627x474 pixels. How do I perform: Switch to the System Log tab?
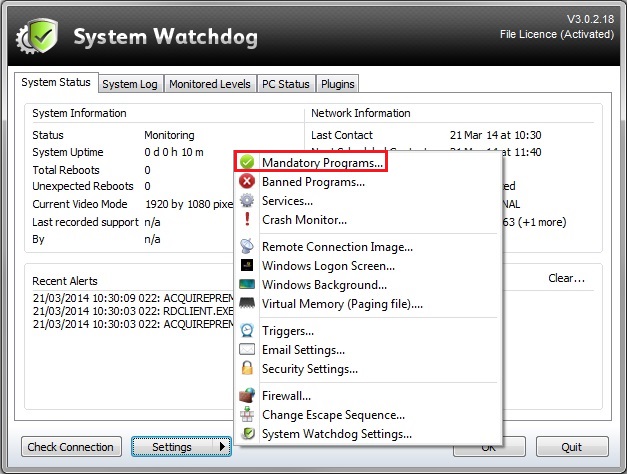pos(130,84)
